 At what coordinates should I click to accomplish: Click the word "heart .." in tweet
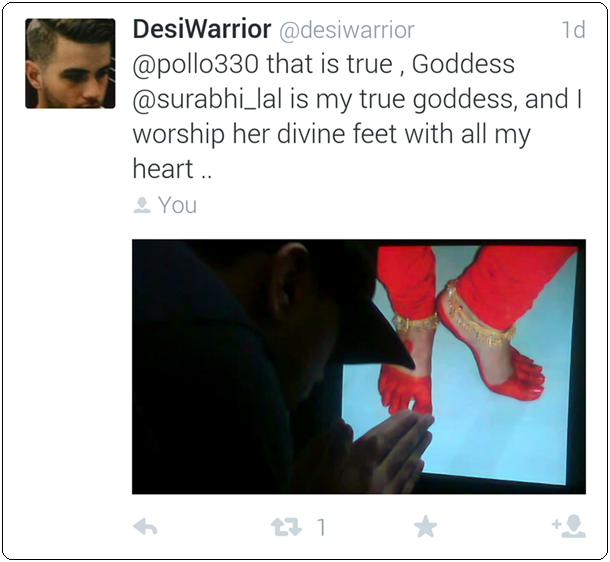tap(172, 169)
